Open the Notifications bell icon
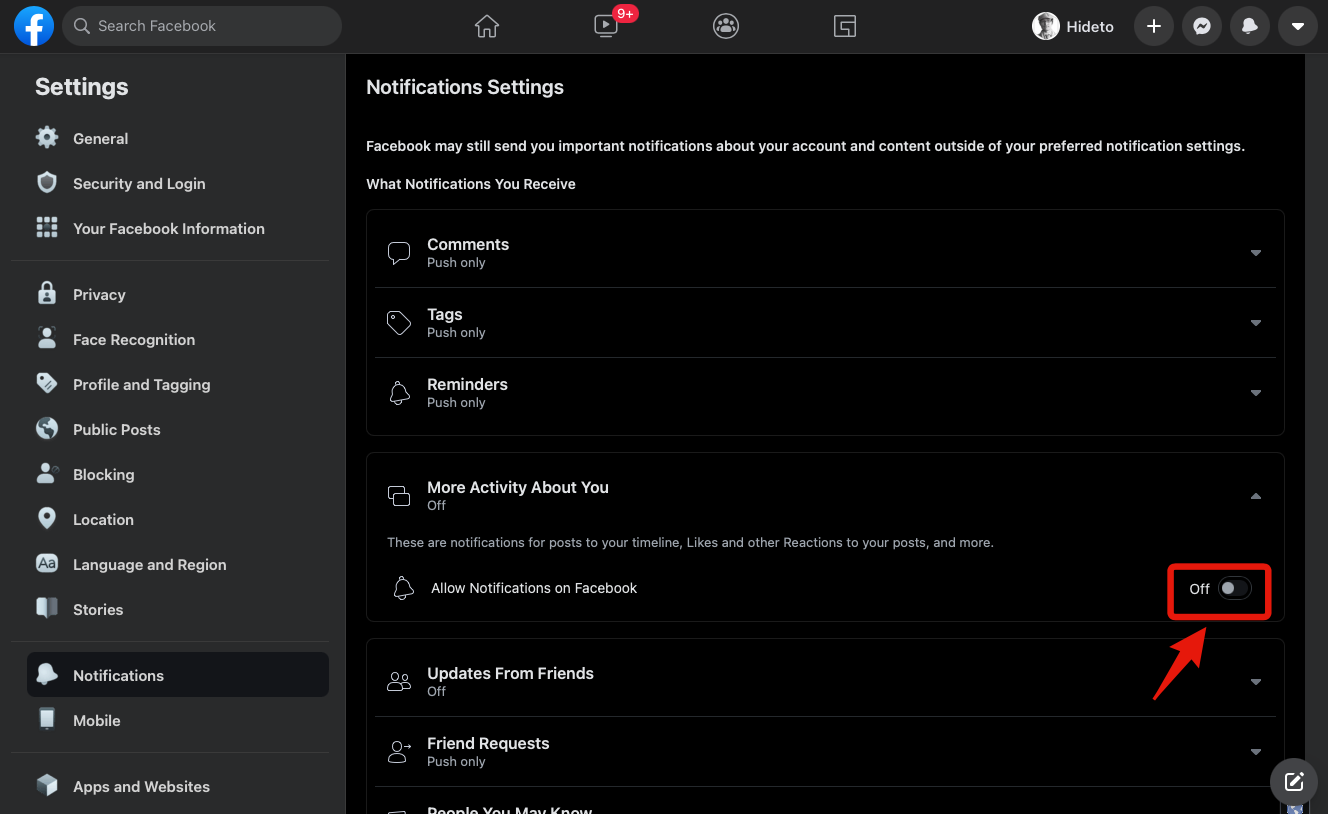 (x=1250, y=26)
